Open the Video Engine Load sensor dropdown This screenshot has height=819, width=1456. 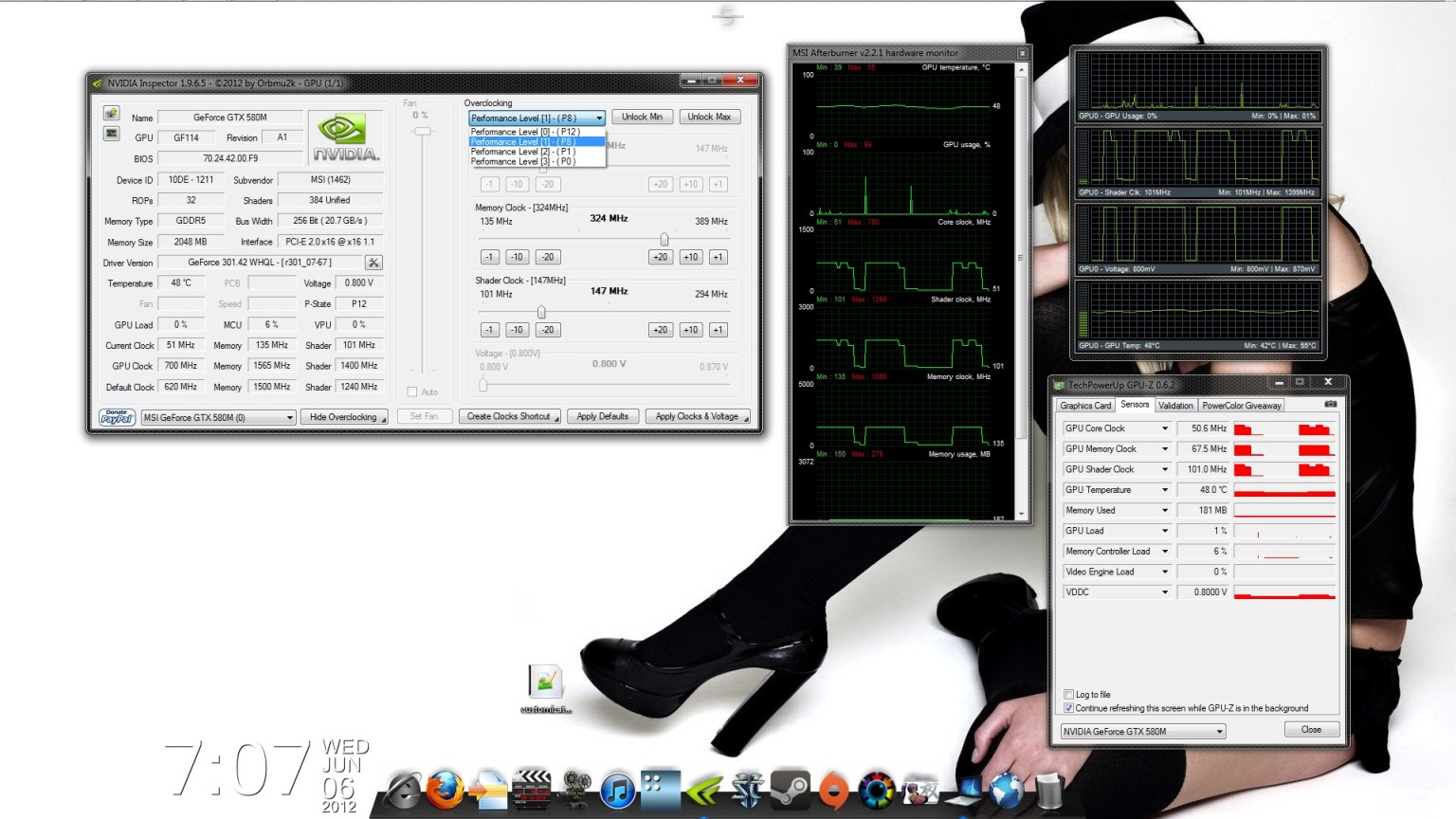click(1165, 572)
